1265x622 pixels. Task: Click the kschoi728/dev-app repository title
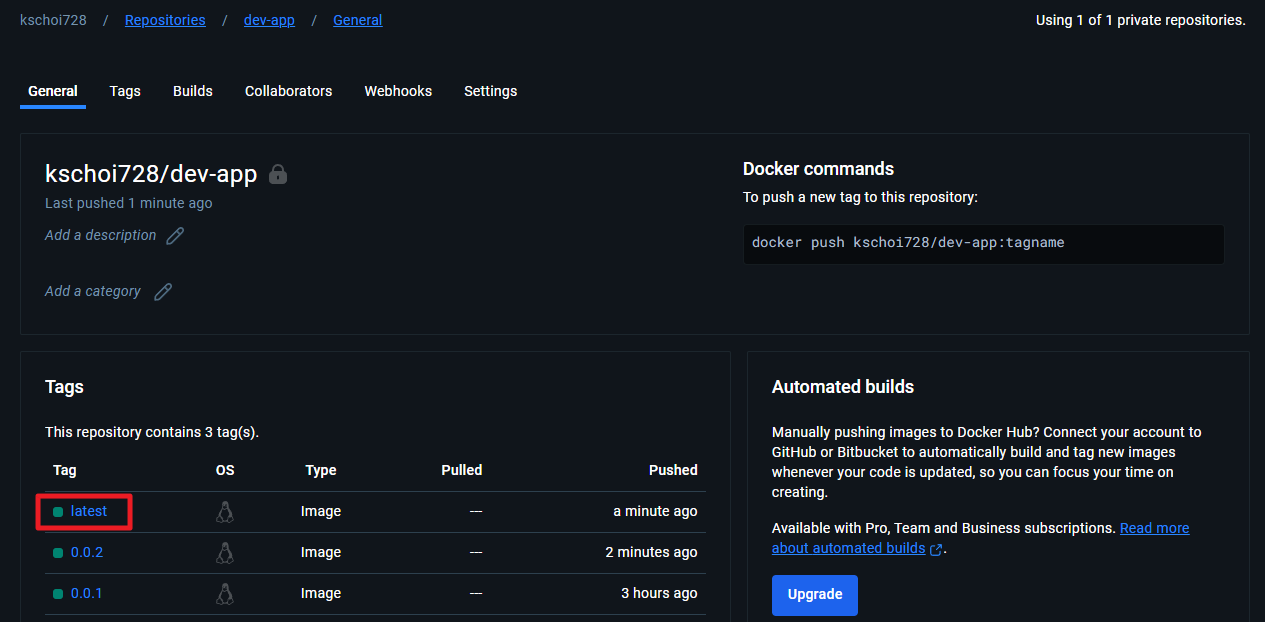(x=151, y=174)
